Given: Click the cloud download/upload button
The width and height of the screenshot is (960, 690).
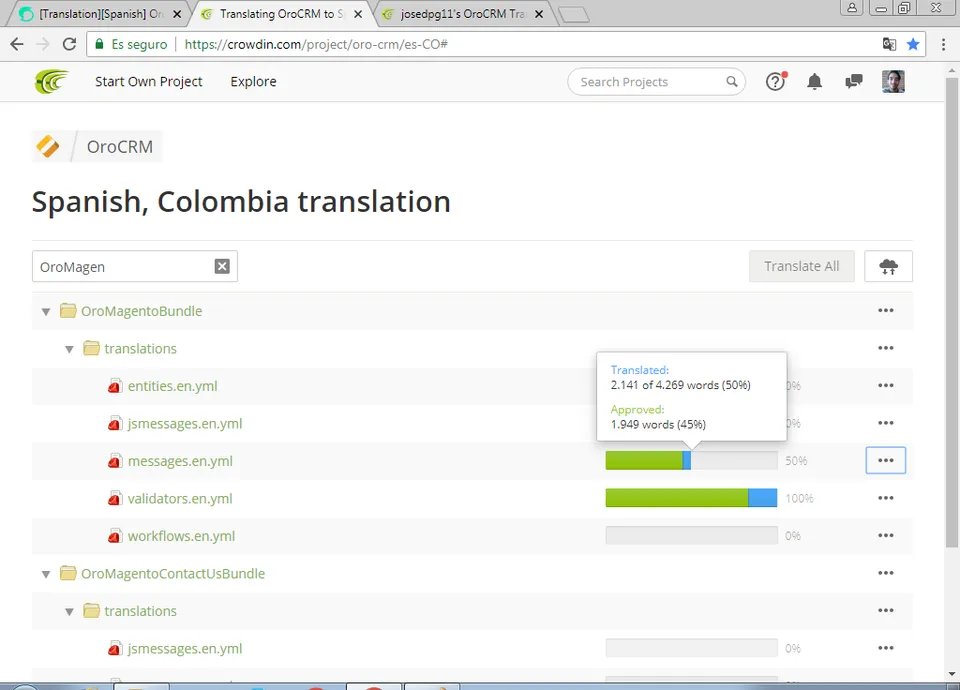Looking at the screenshot, I should pos(888,266).
